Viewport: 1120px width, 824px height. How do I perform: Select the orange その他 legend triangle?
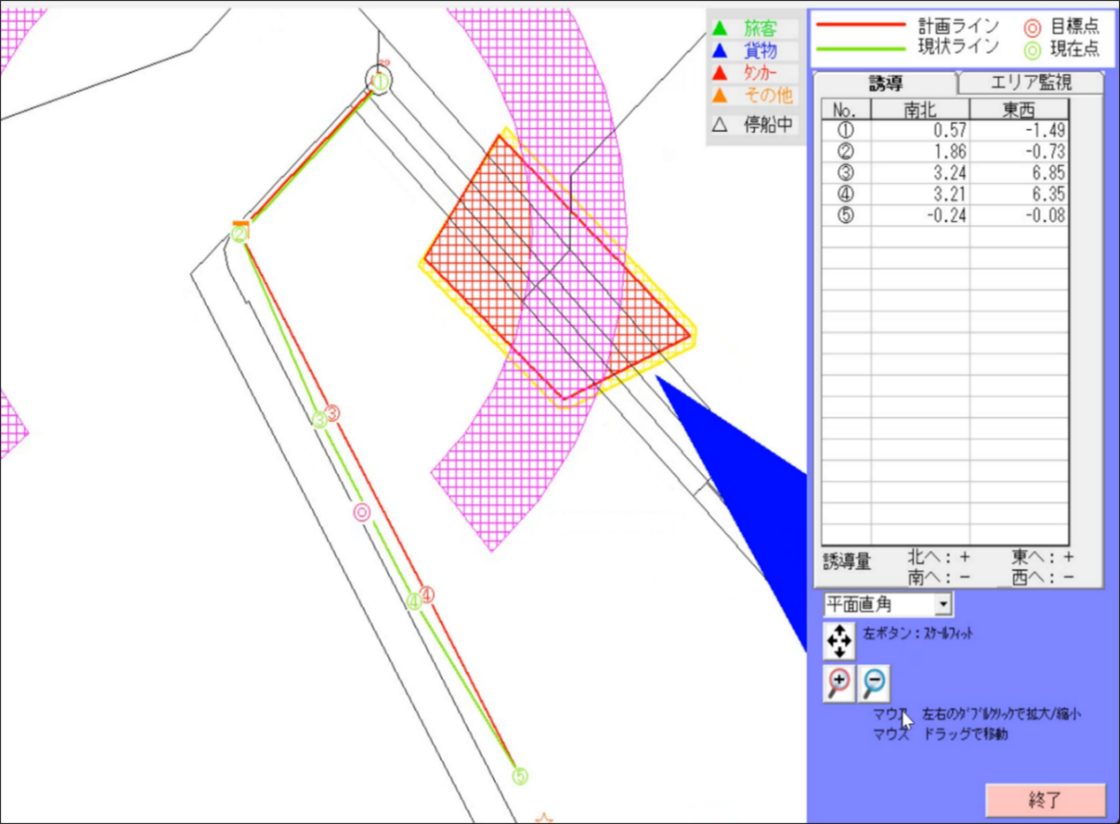[719, 96]
